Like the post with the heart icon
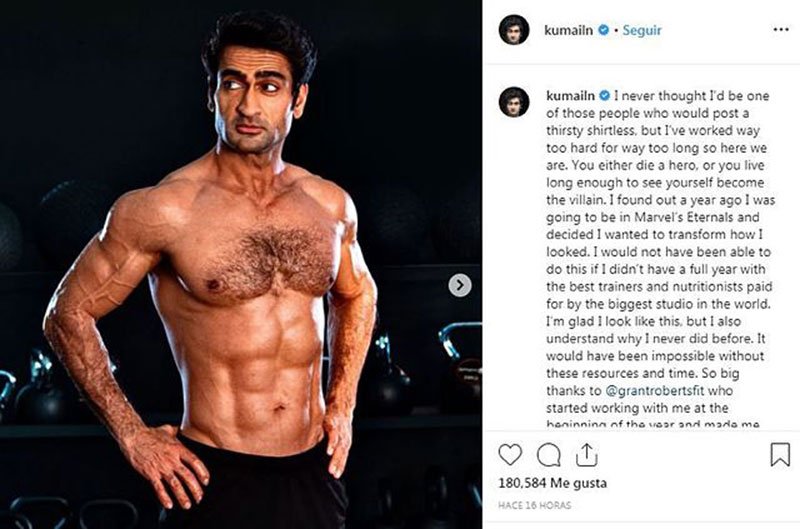This screenshot has width=800, height=529. pos(510,454)
